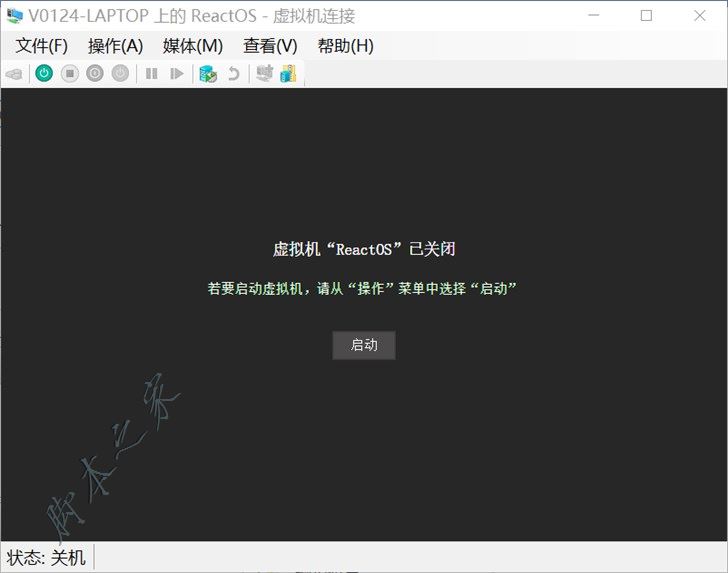This screenshot has width=728, height=573.
Task: Click the Save state toolbar icon
Action: click(x=120, y=73)
